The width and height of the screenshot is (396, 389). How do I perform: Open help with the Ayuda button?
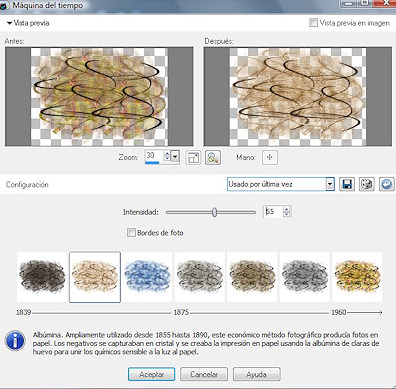click(x=256, y=374)
